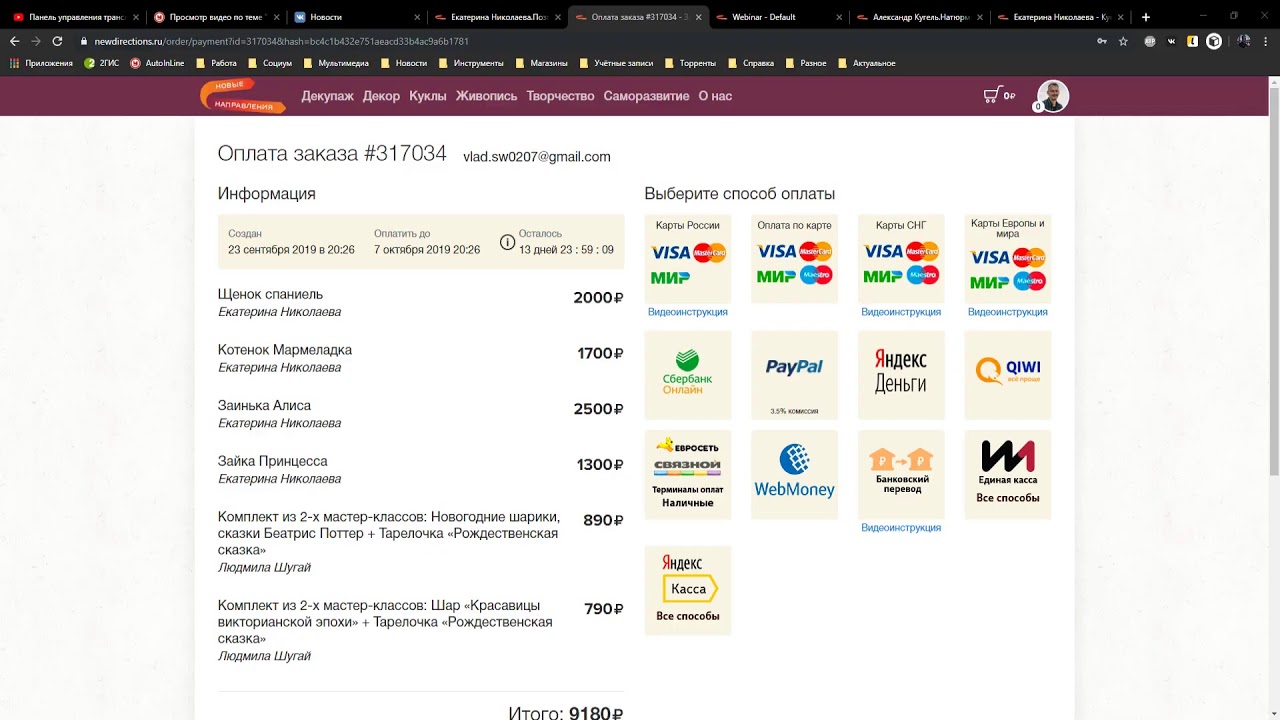Open Видеоинструкция link under Банковский перевод
The image size is (1280, 720).
pyautogui.click(x=901, y=528)
